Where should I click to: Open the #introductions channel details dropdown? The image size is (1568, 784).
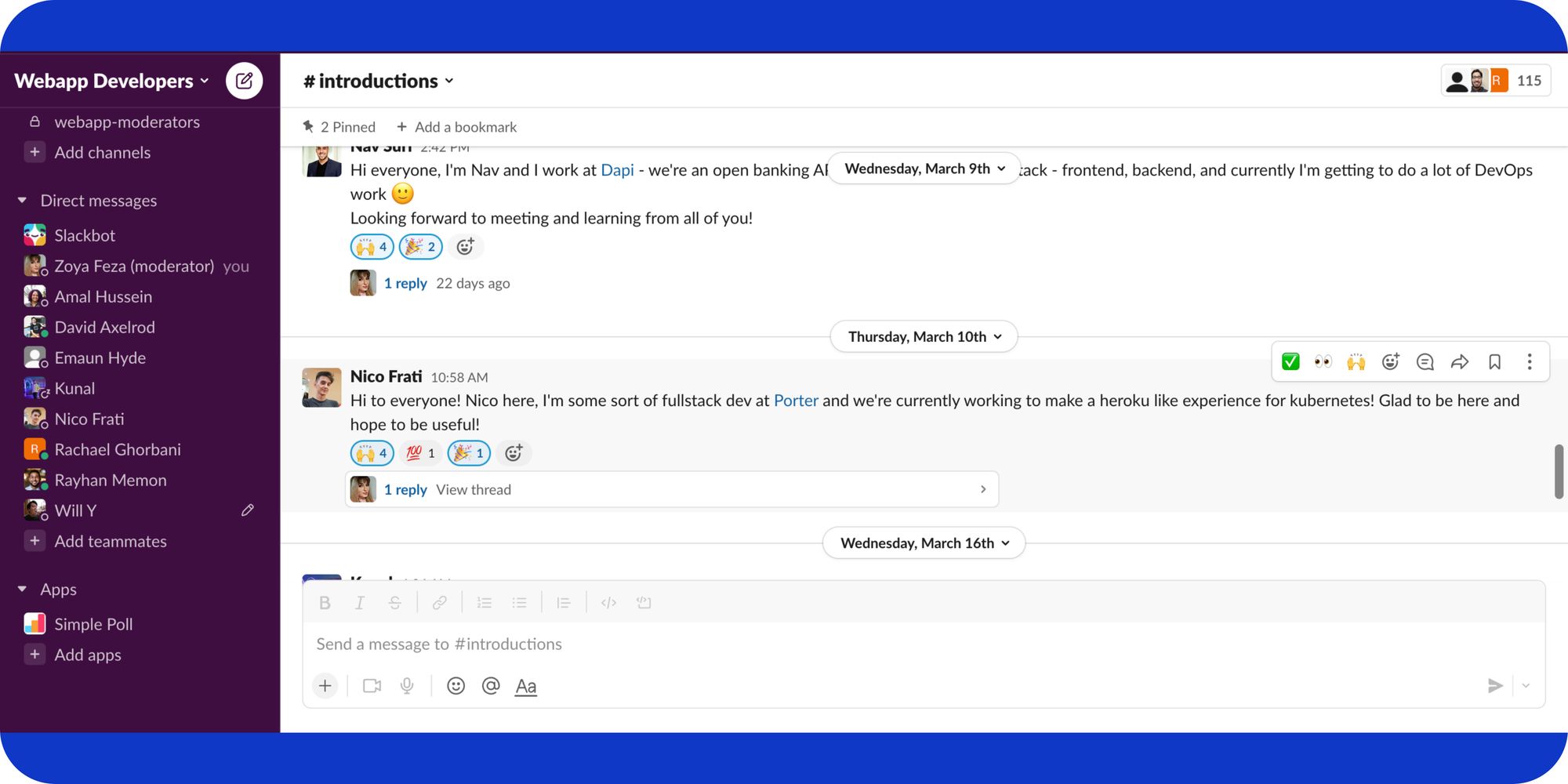click(x=379, y=81)
